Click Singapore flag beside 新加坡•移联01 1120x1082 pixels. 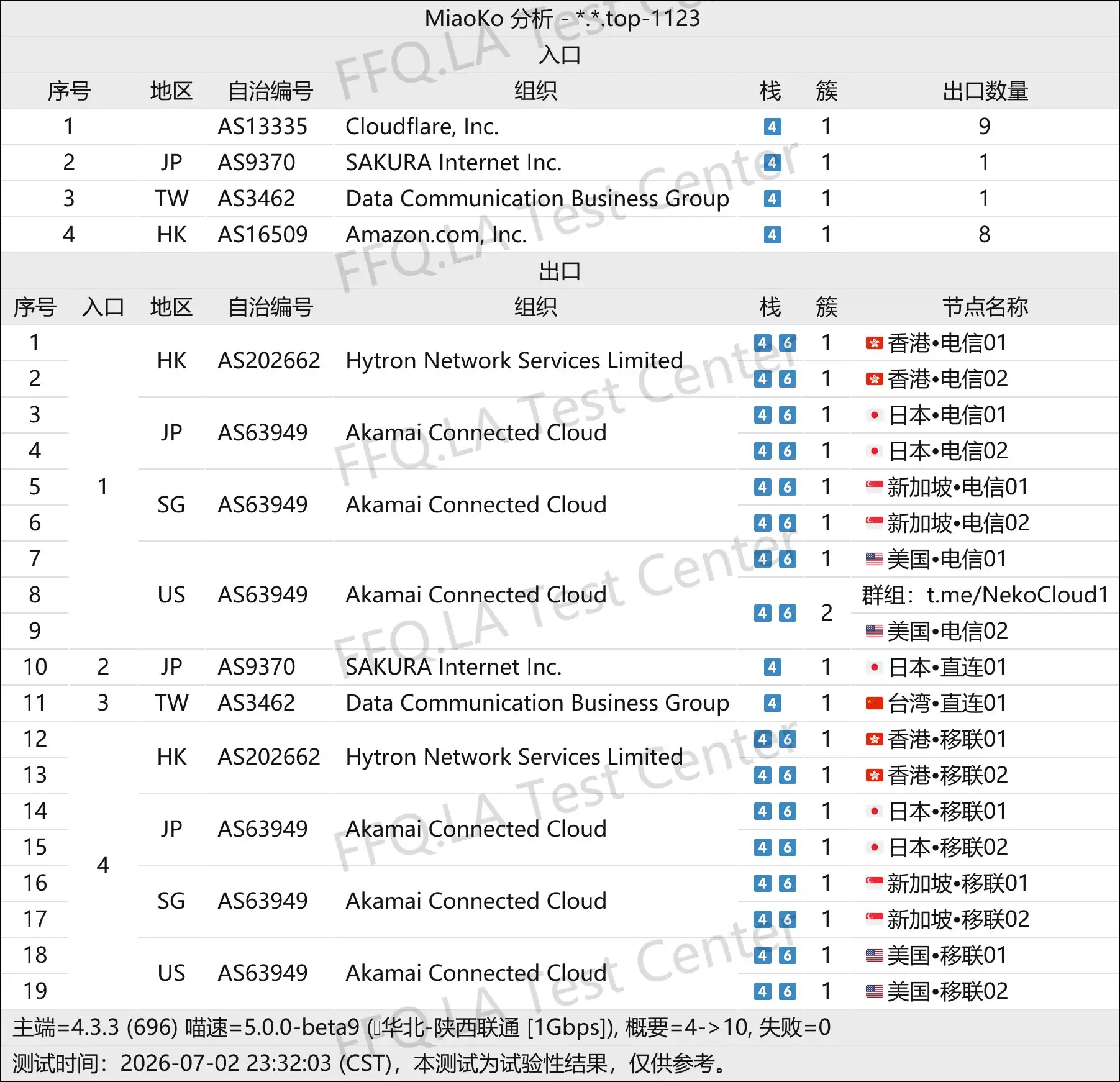coord(874,883)
